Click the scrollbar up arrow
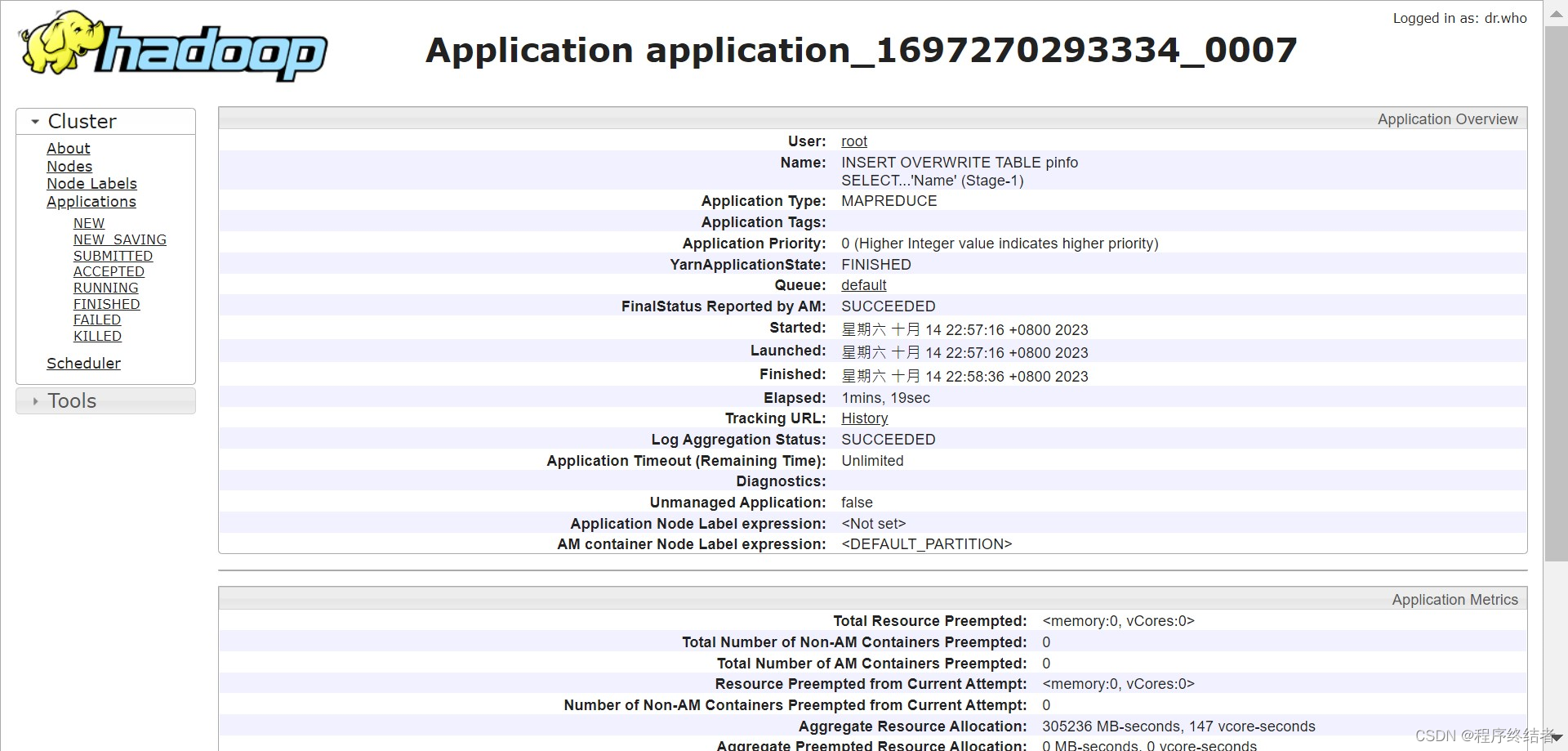This screenshot has height=751, width=1568. (1556, 14)
